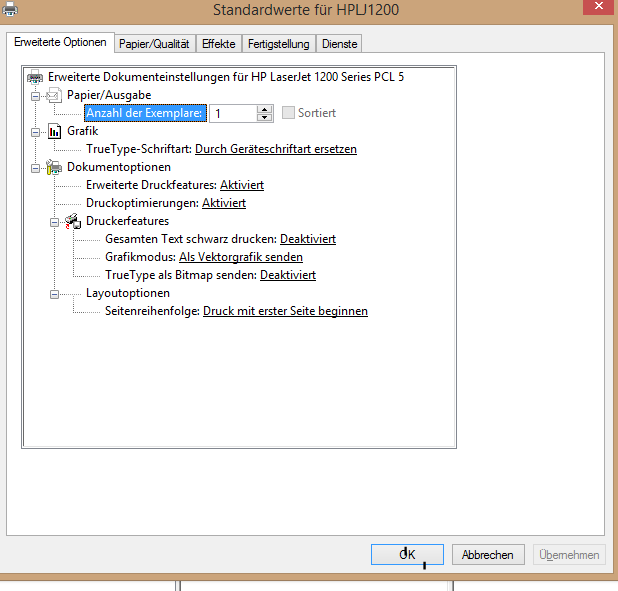The image size is (618, 591).
Task: Click the printer icon in the title bar
Action: tap(10, 9)
